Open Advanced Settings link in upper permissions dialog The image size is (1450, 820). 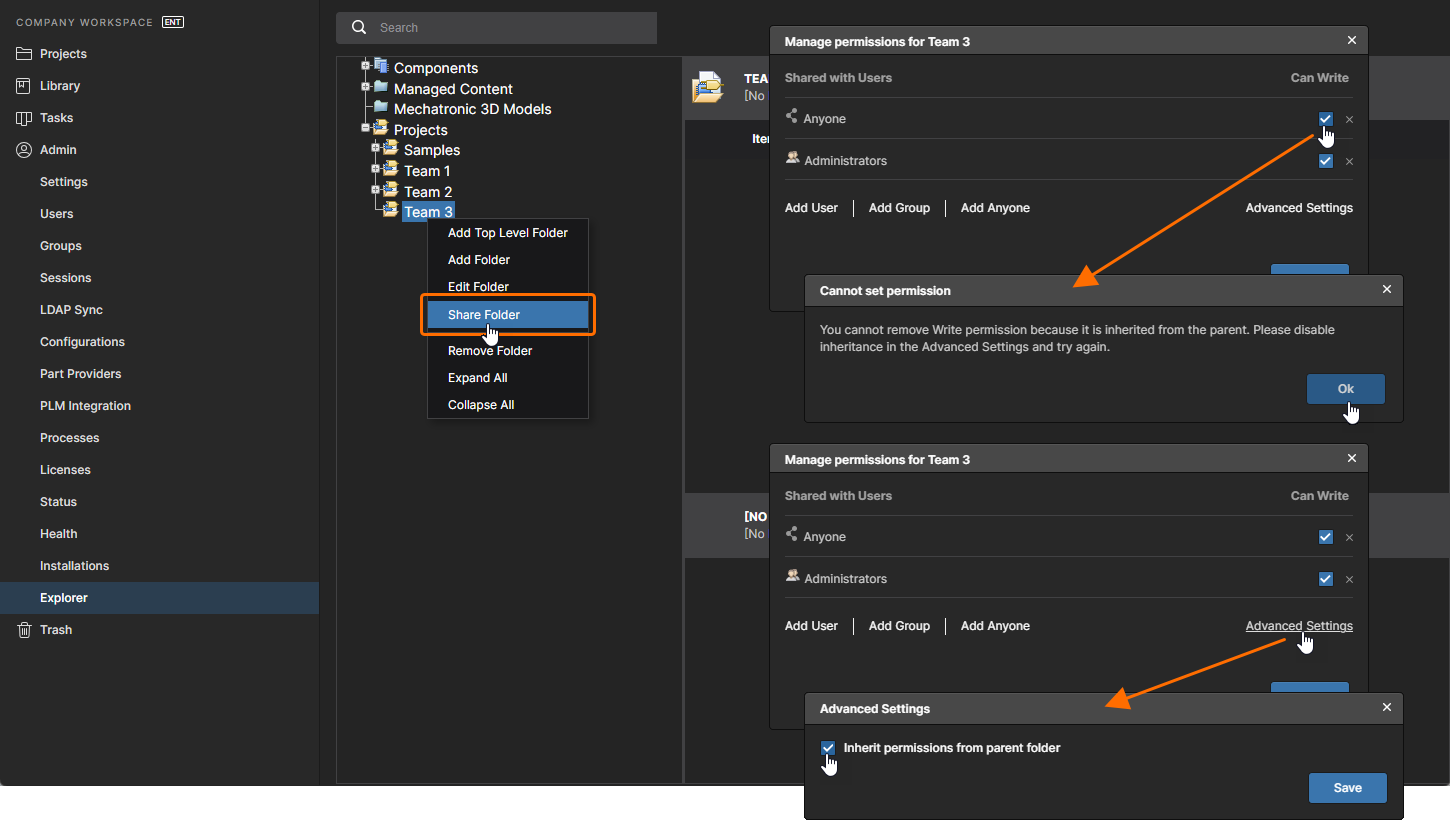[1299, 208]
